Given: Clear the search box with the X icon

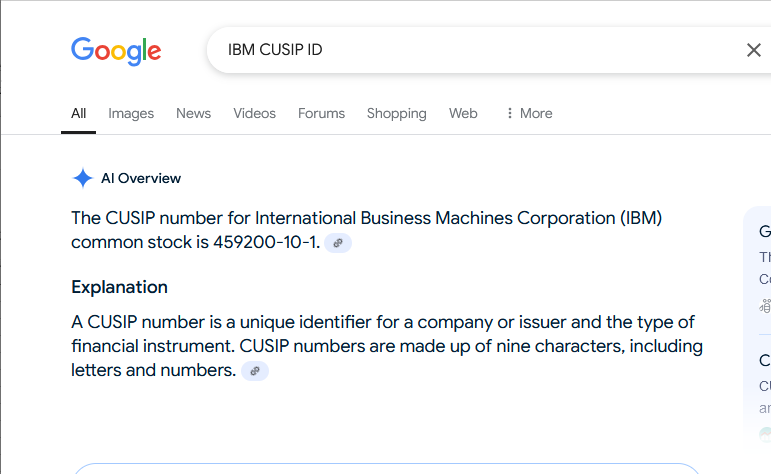Looking at the screenshot, I should pos(753,50).
